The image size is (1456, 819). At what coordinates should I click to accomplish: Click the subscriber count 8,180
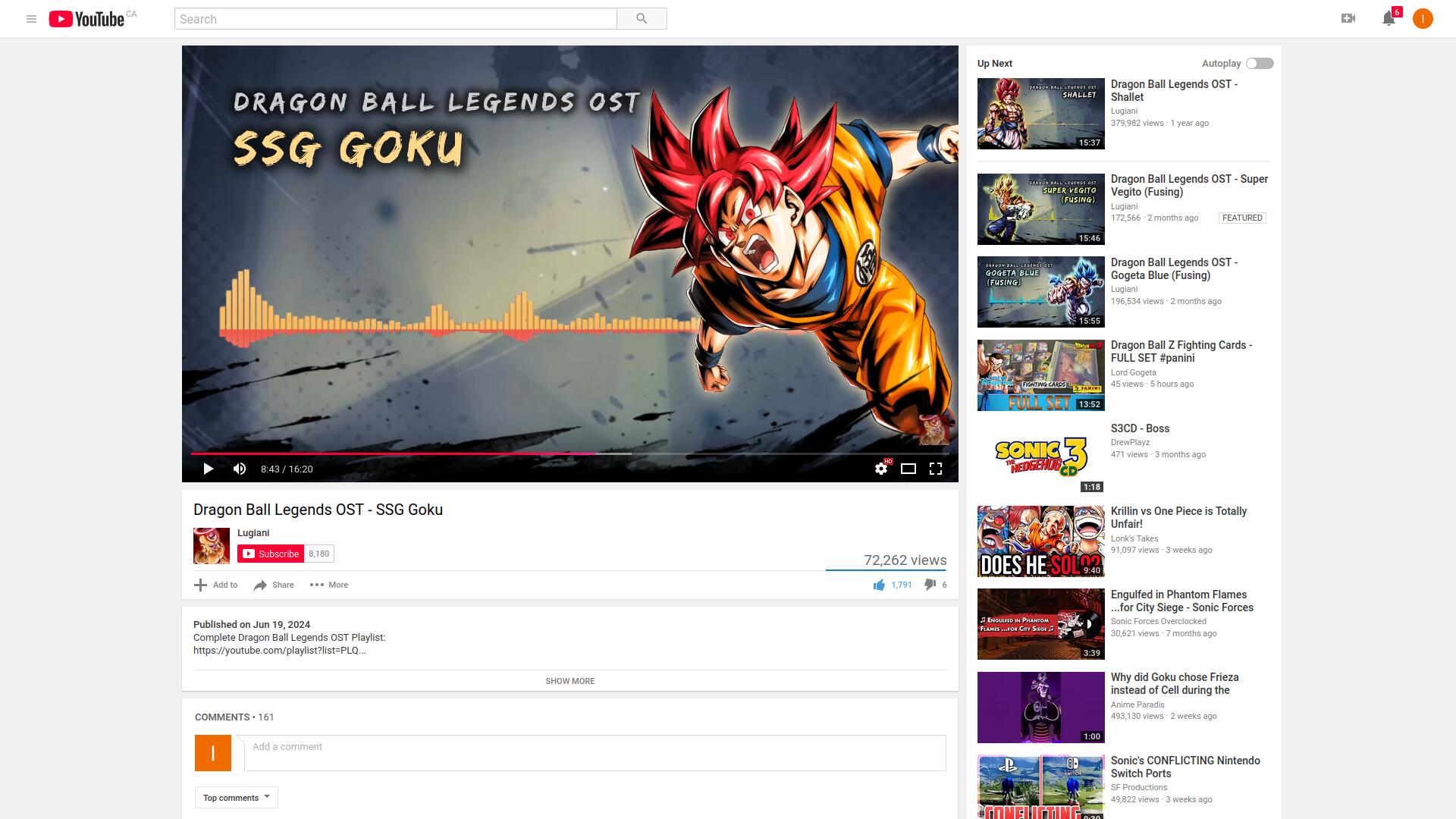pos(319,554)
